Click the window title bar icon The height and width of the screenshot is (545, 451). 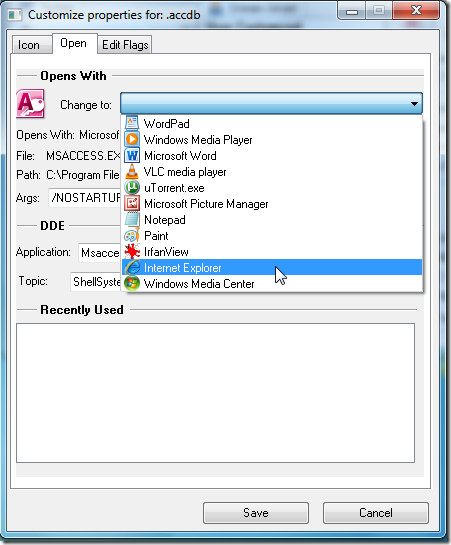pos(15,15)
